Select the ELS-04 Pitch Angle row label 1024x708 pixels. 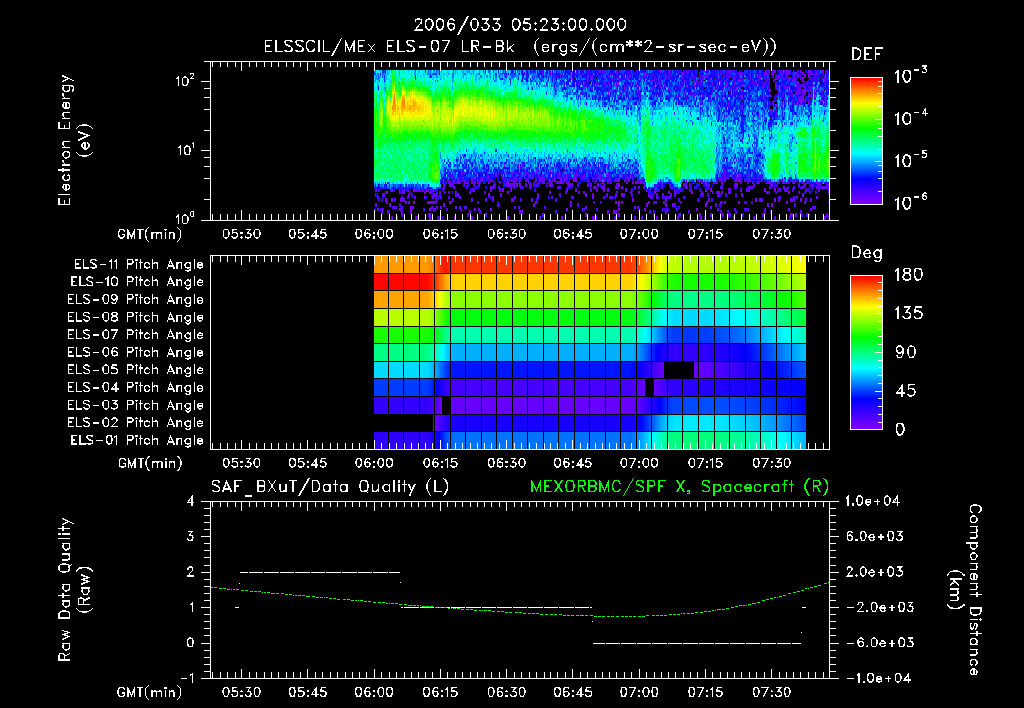[136, 387]
